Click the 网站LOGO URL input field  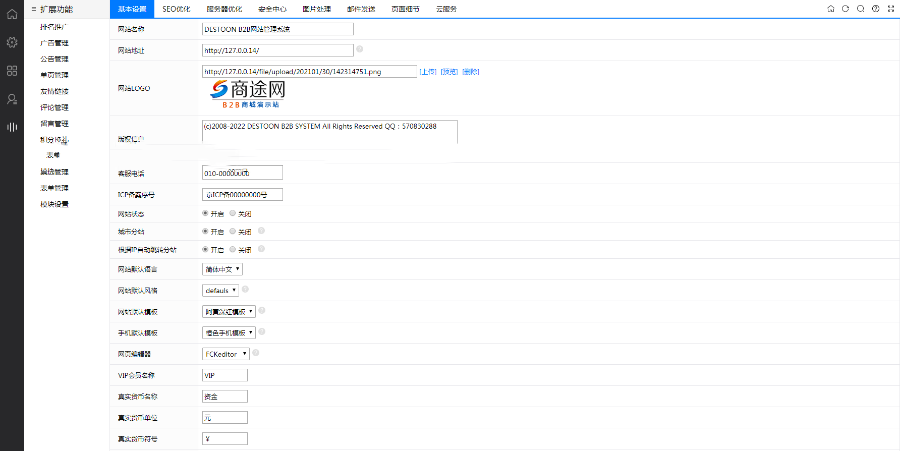(309, 72)
